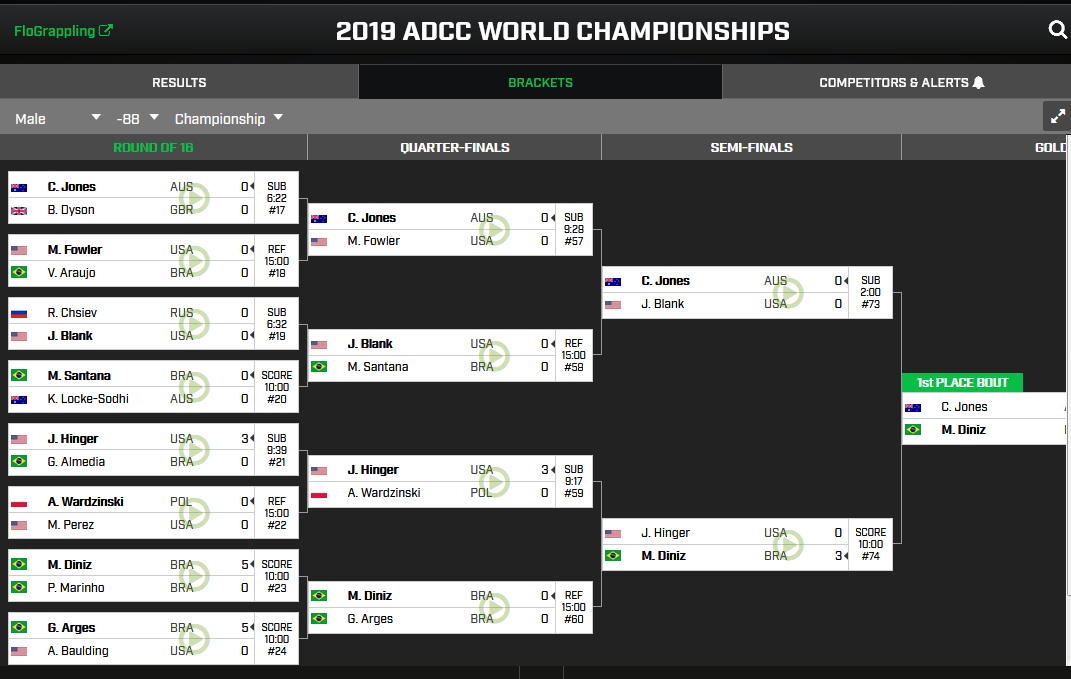This screenshot has width=1071, height=679.
Task: Play video for Fowler vs Araujo match
Action: 194,261
